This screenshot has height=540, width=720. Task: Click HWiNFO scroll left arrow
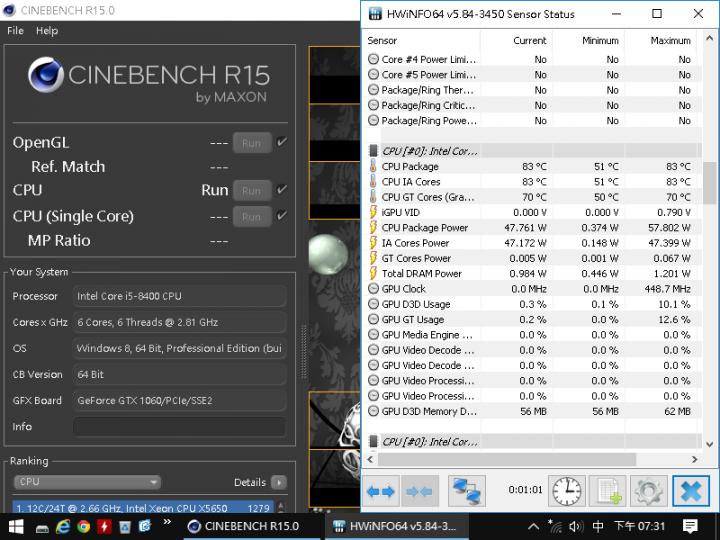click(x=370, y=459)
